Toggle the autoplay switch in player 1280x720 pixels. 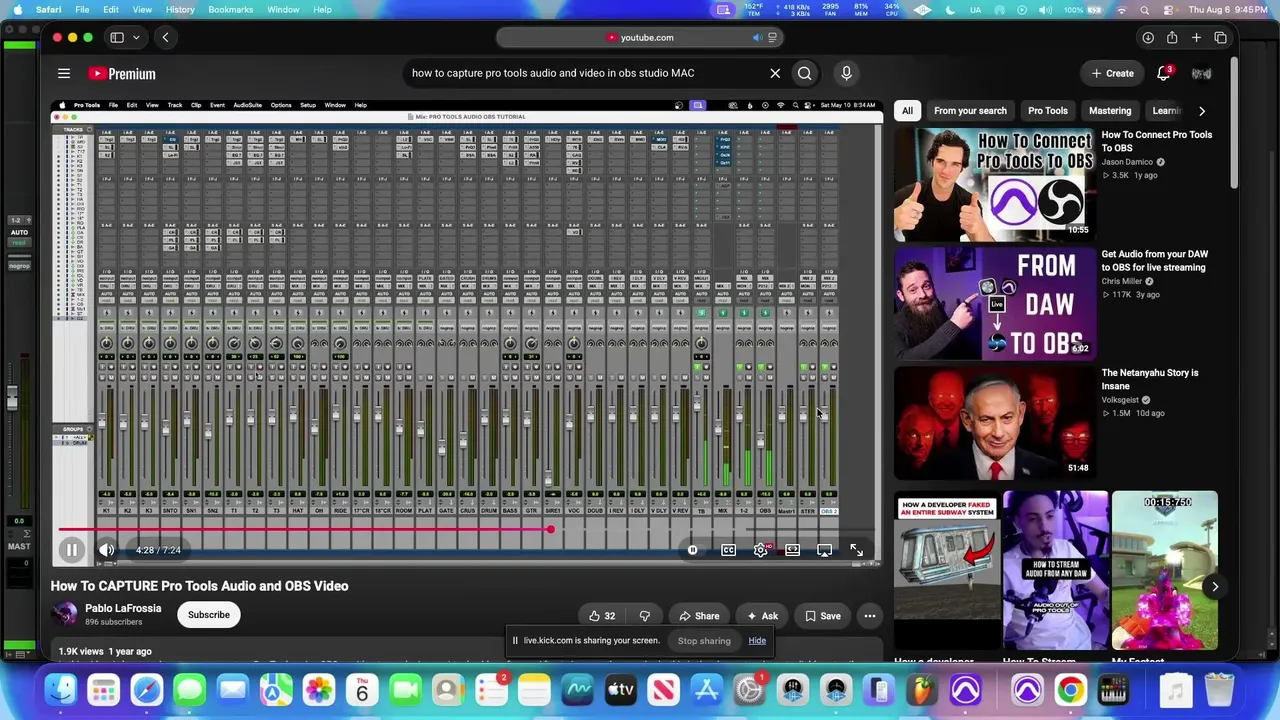[693, 550]
